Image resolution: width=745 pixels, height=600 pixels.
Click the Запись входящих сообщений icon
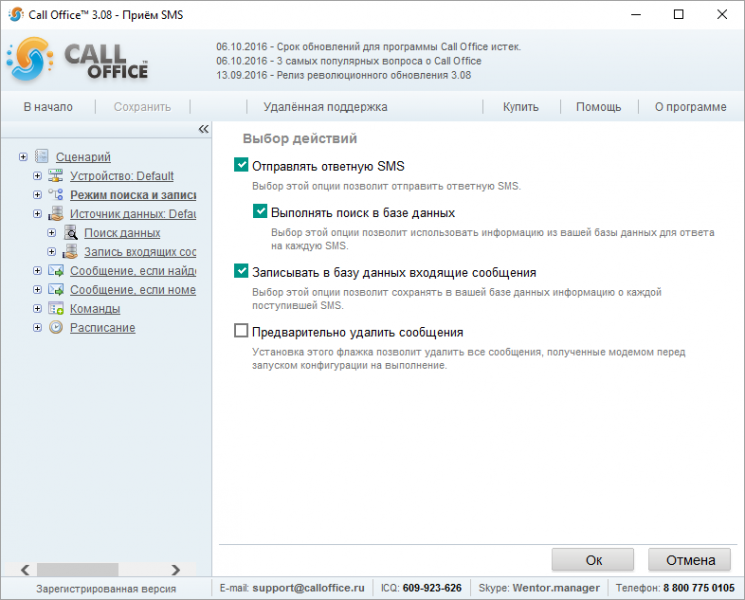70,251
